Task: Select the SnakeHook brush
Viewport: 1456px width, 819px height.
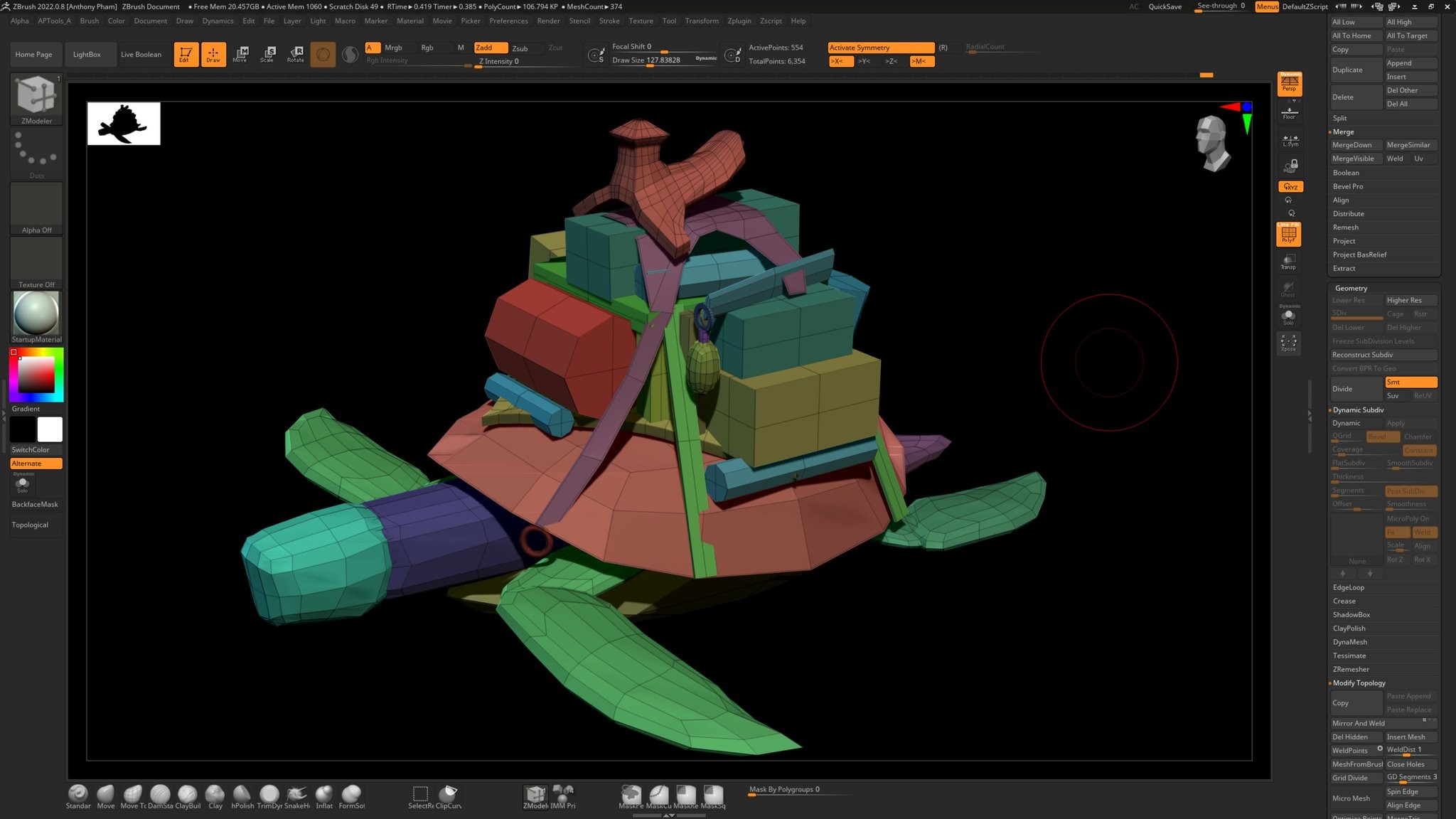Action: point(297,797)
